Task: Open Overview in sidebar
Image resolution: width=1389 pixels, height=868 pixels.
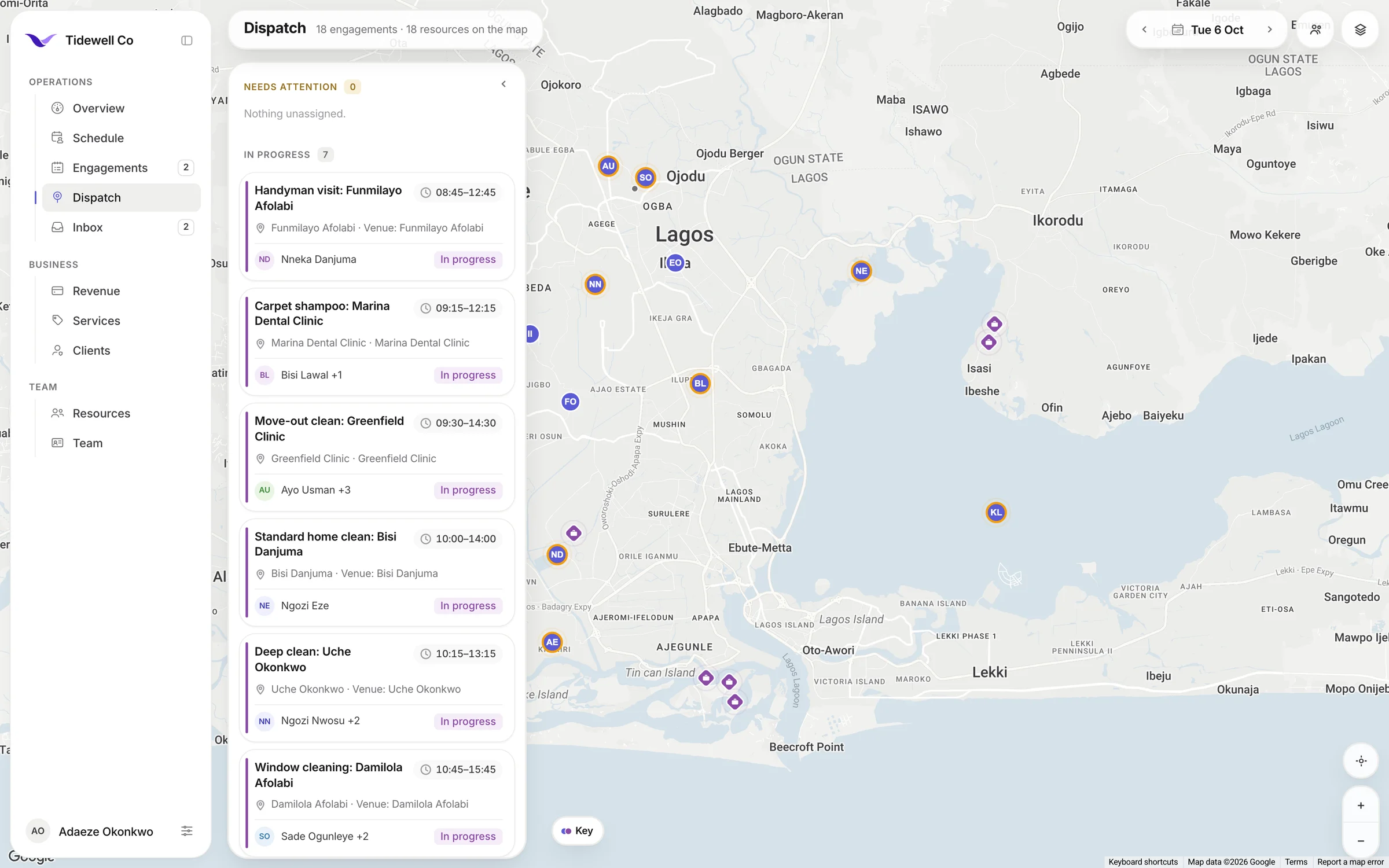Action: [x=122, y=108]
